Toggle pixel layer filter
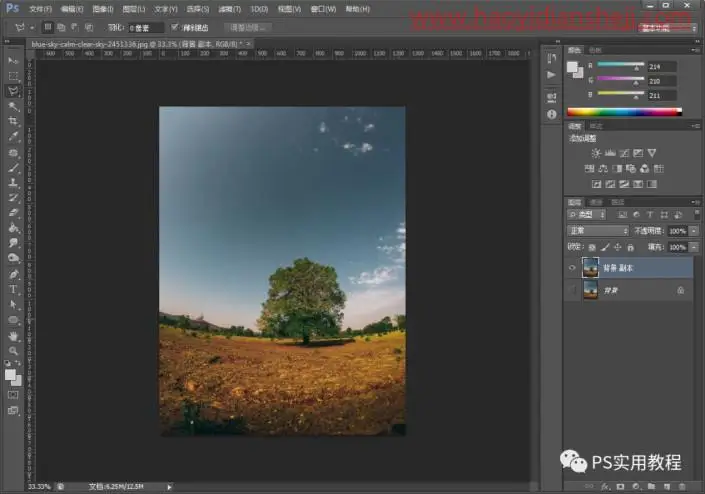 pos(622,215)
